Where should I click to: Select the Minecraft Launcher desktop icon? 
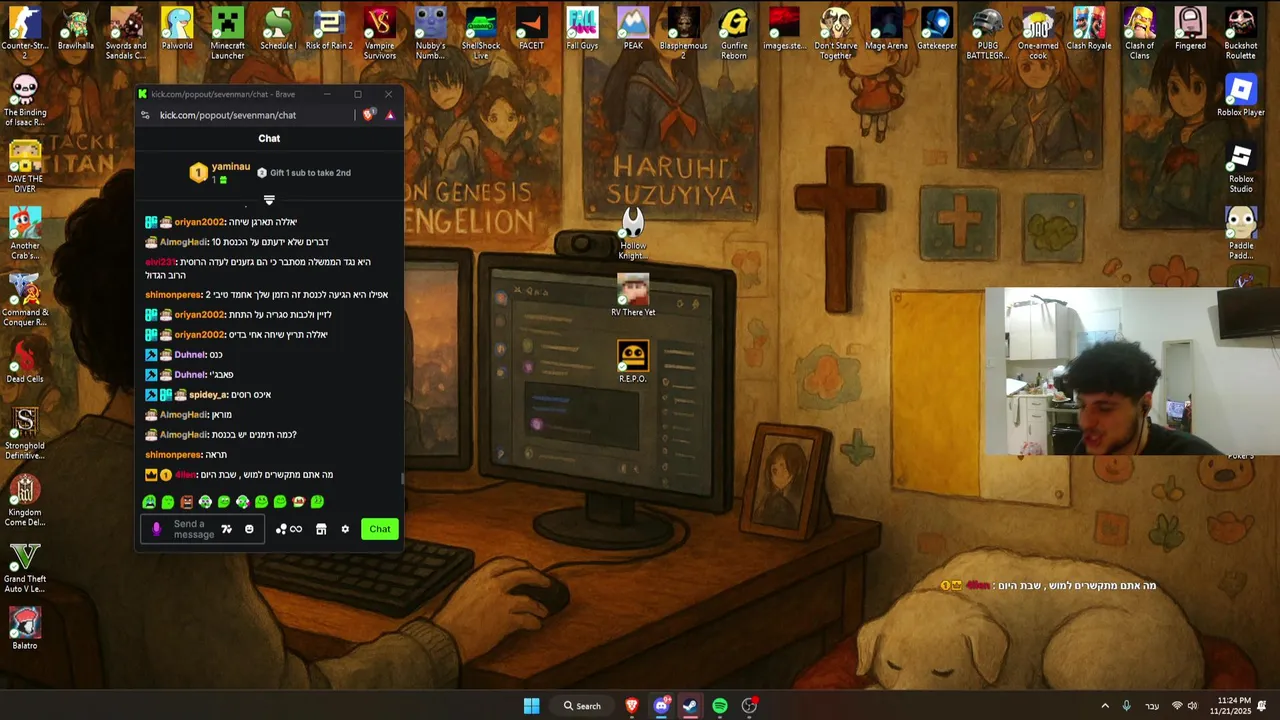(x=227, y=33)
